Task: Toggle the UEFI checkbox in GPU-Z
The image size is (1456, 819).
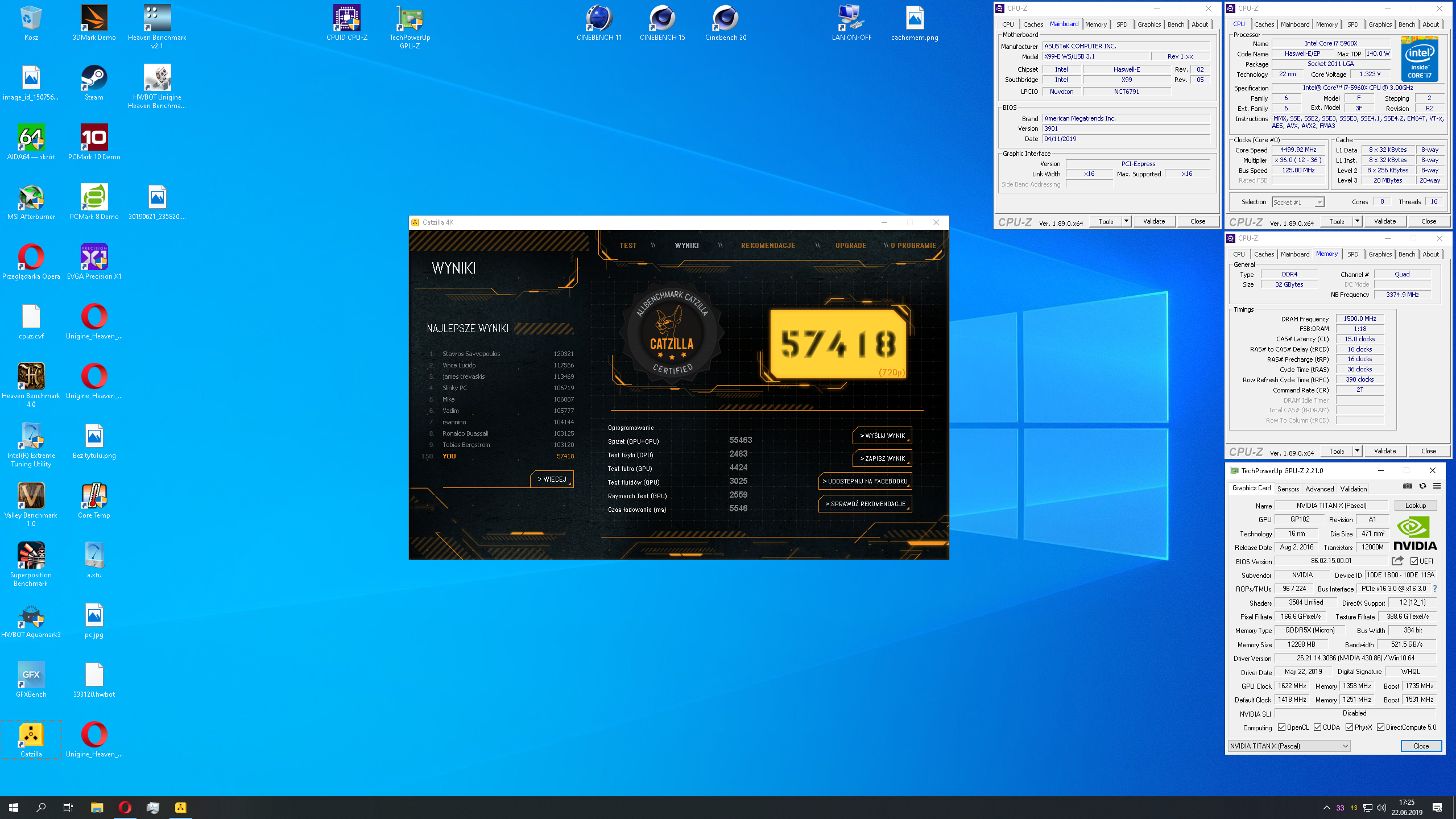Action: click(1414, 561)
